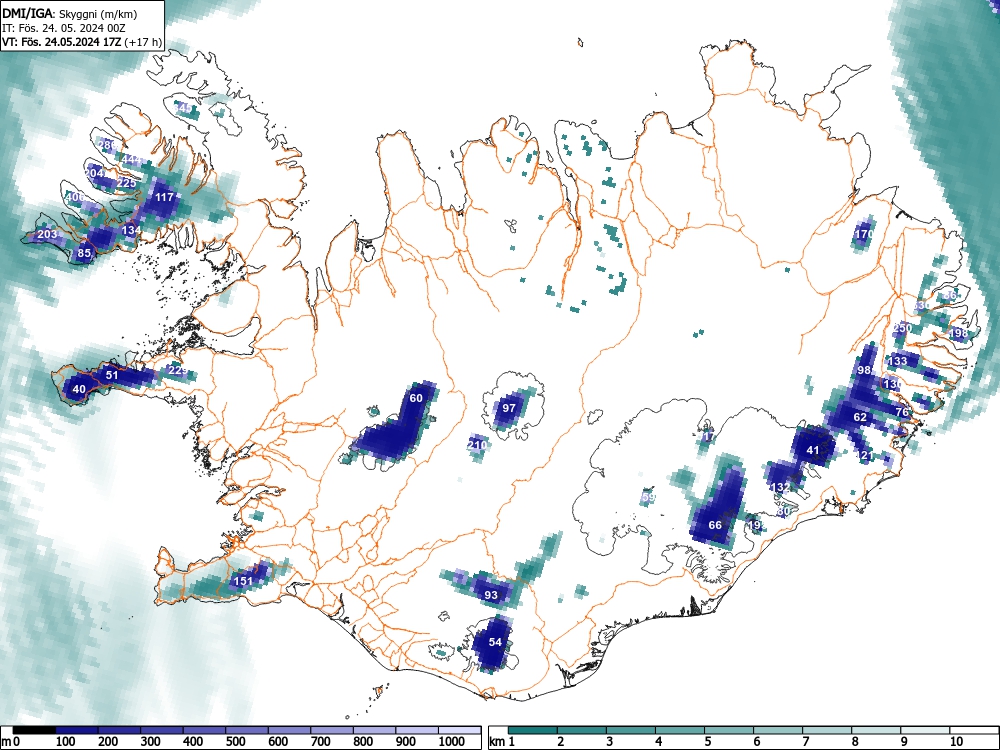This screenshot has height=750, width=1000.
Task: Click the visibility value 198 in the Eastfjords
Action: point(959,333)
